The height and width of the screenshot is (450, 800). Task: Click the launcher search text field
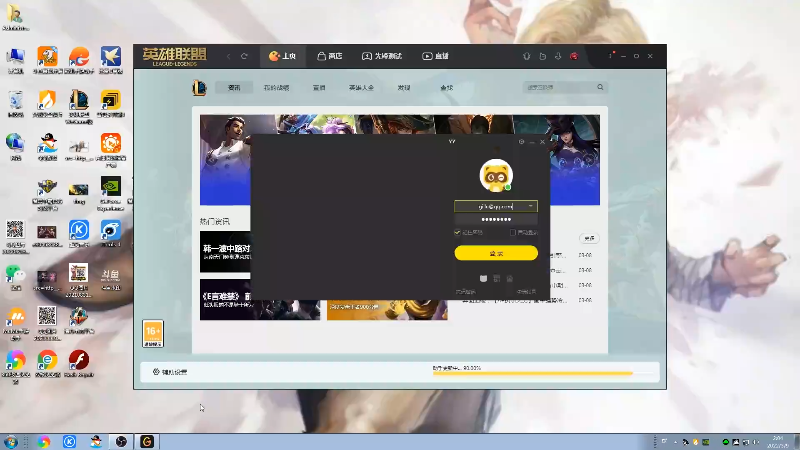click(x=559, y=87)
